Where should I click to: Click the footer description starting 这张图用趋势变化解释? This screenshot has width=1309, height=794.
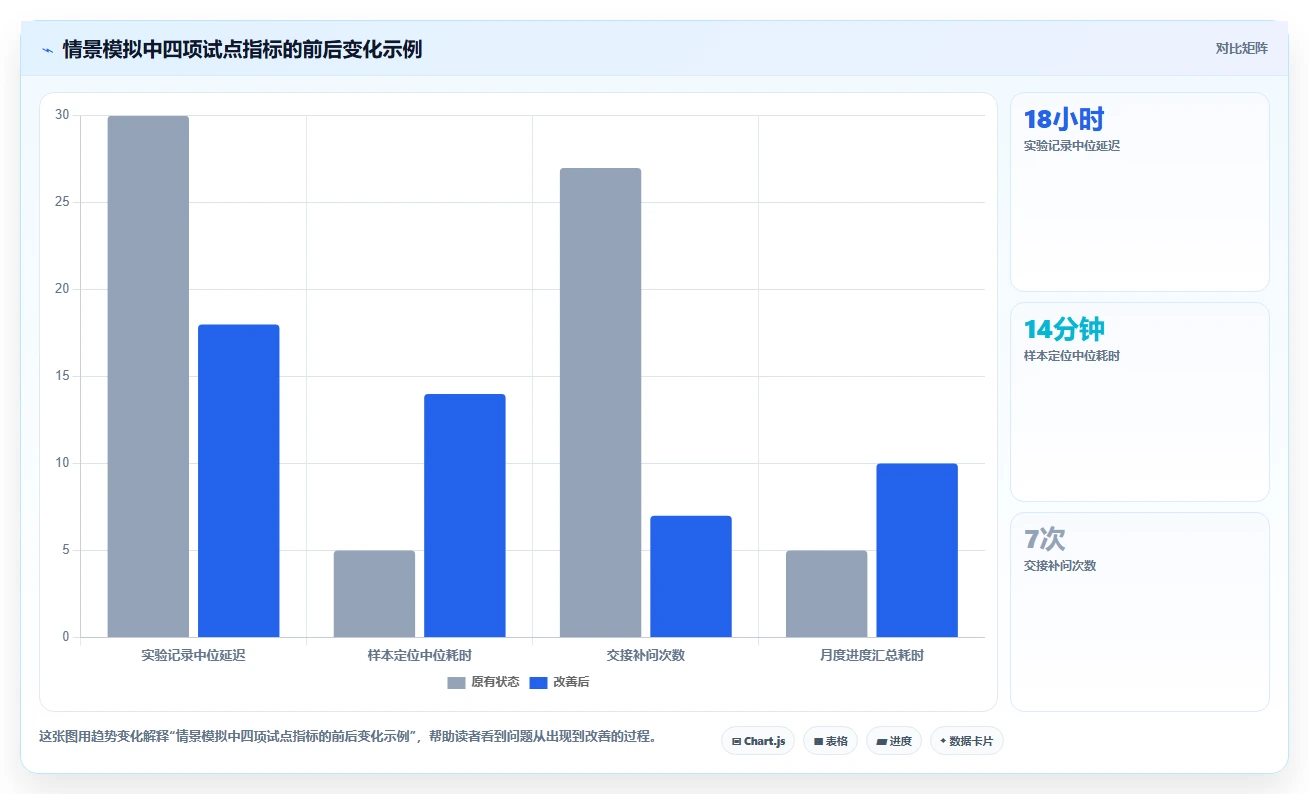point(348,737)
